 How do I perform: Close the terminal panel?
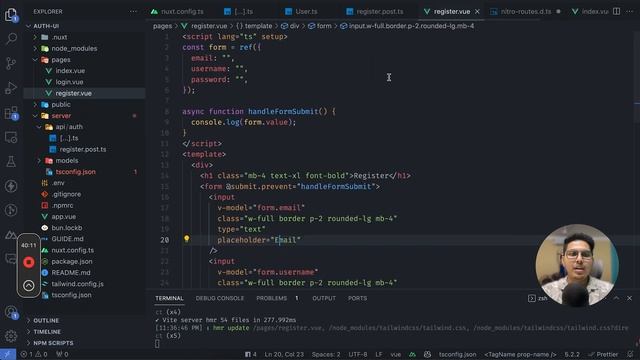pos(629,298)
